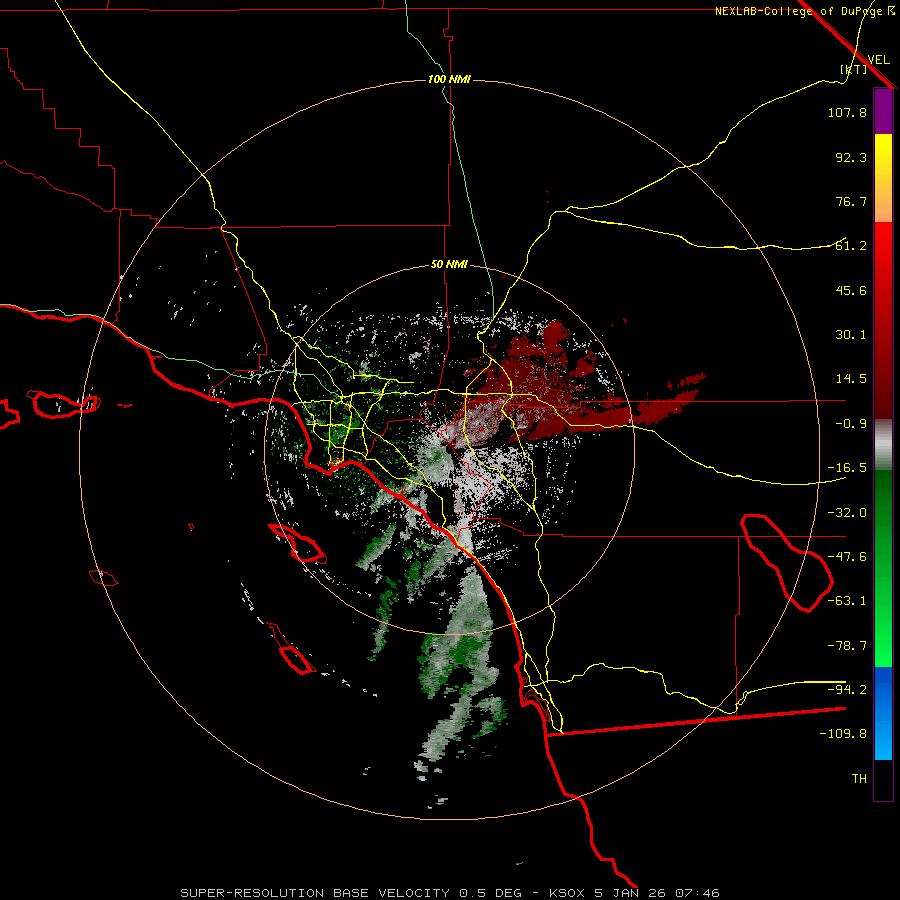Click the -32.0 velocity scale value

pos(847,513)
